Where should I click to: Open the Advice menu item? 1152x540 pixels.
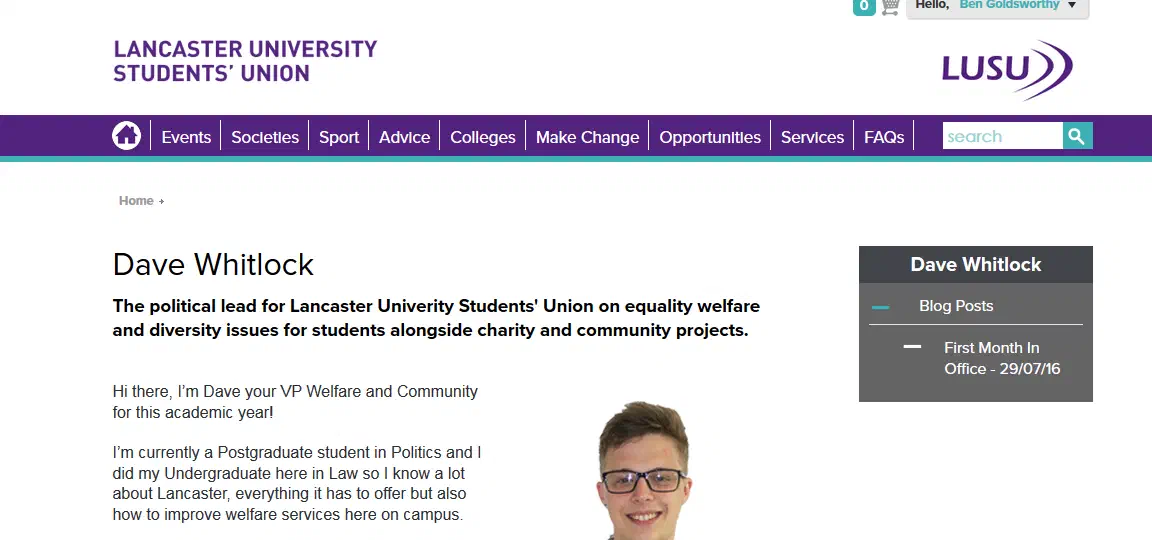tap(404, 137)
